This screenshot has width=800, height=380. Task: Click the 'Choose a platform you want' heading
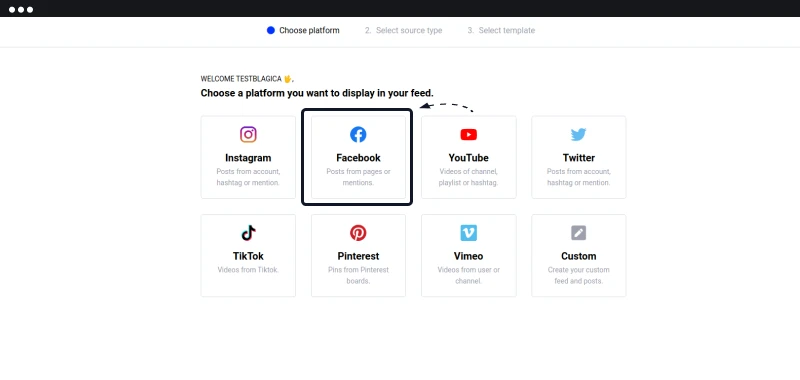pos(317,93)
